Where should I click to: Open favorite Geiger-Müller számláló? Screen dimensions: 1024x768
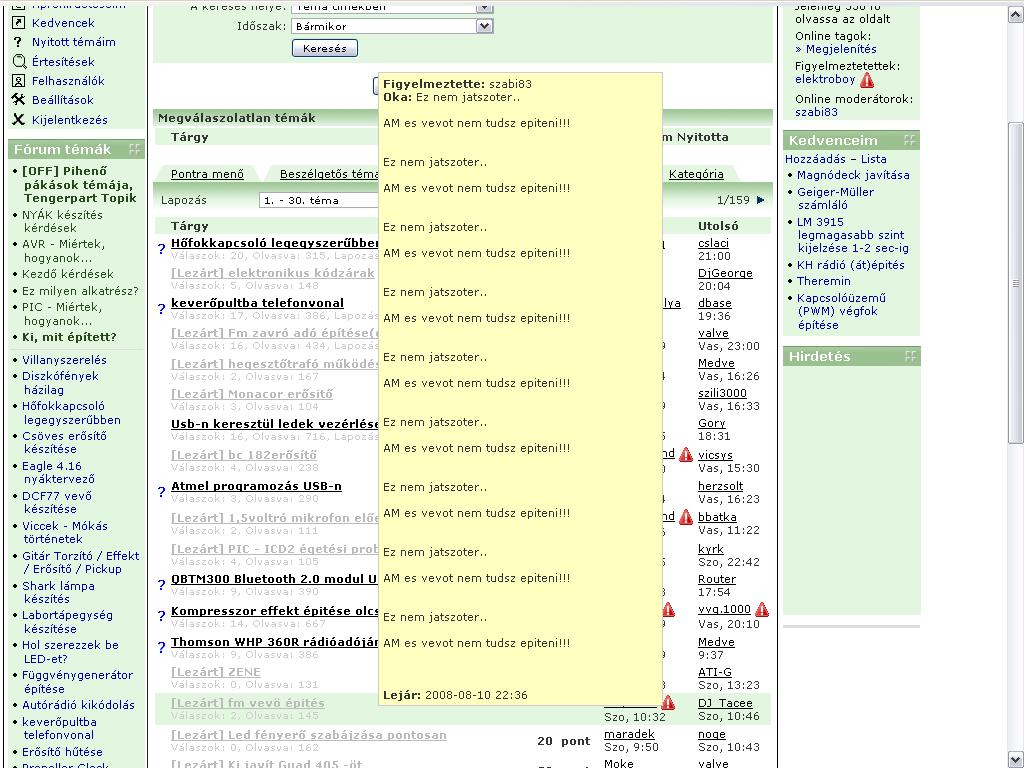click(835, 199)
